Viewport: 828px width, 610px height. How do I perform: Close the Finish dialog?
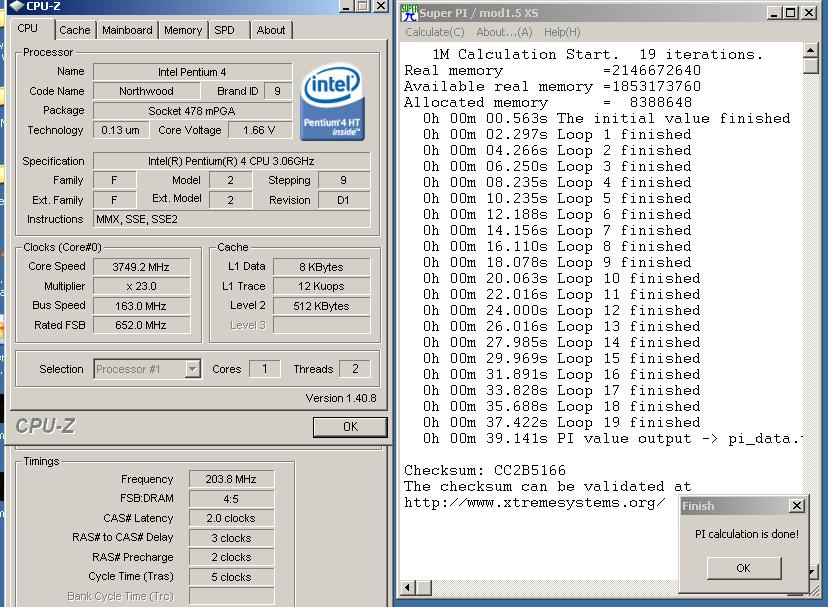coord(797,506)
